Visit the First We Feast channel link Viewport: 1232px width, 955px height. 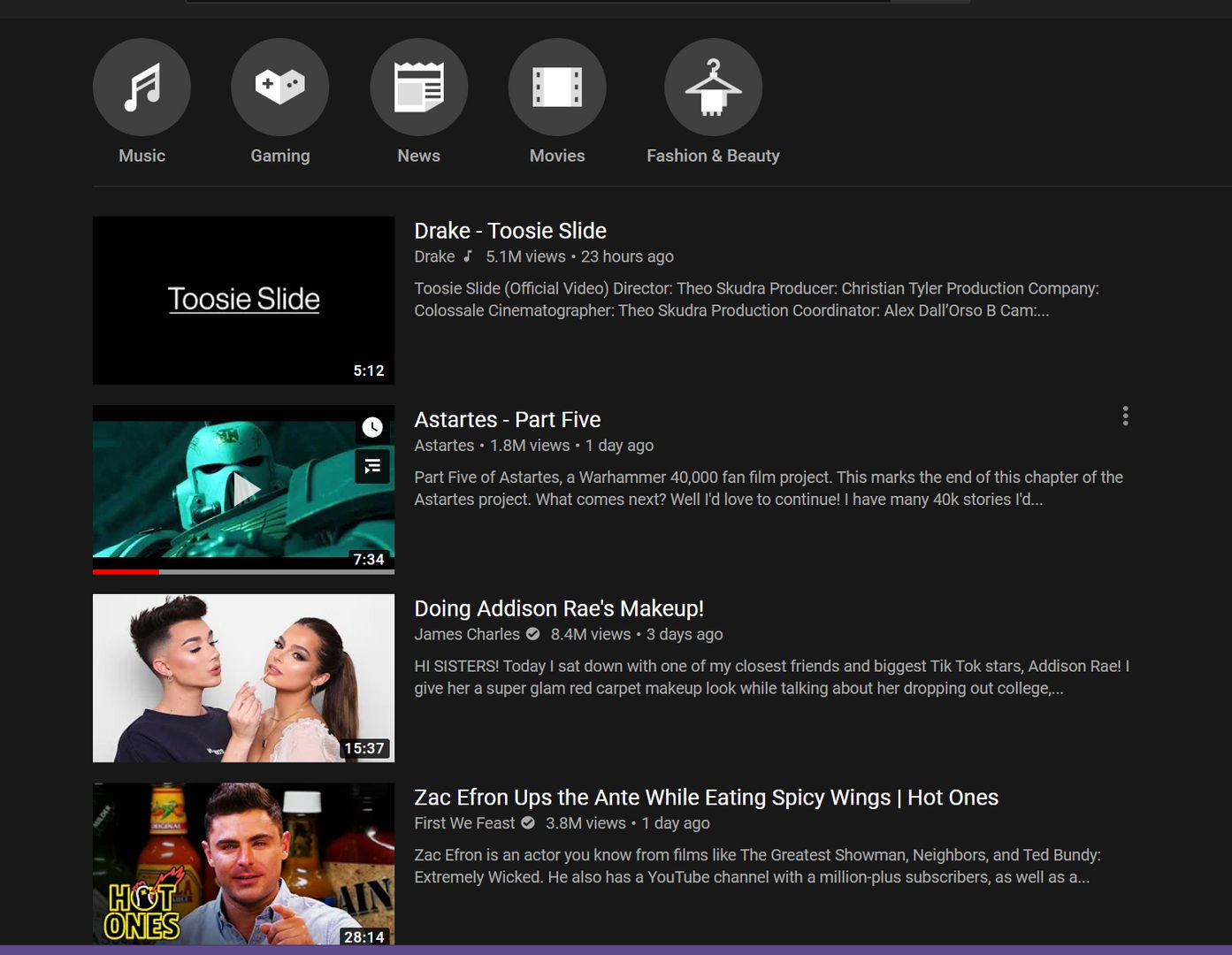click(464, 823)
